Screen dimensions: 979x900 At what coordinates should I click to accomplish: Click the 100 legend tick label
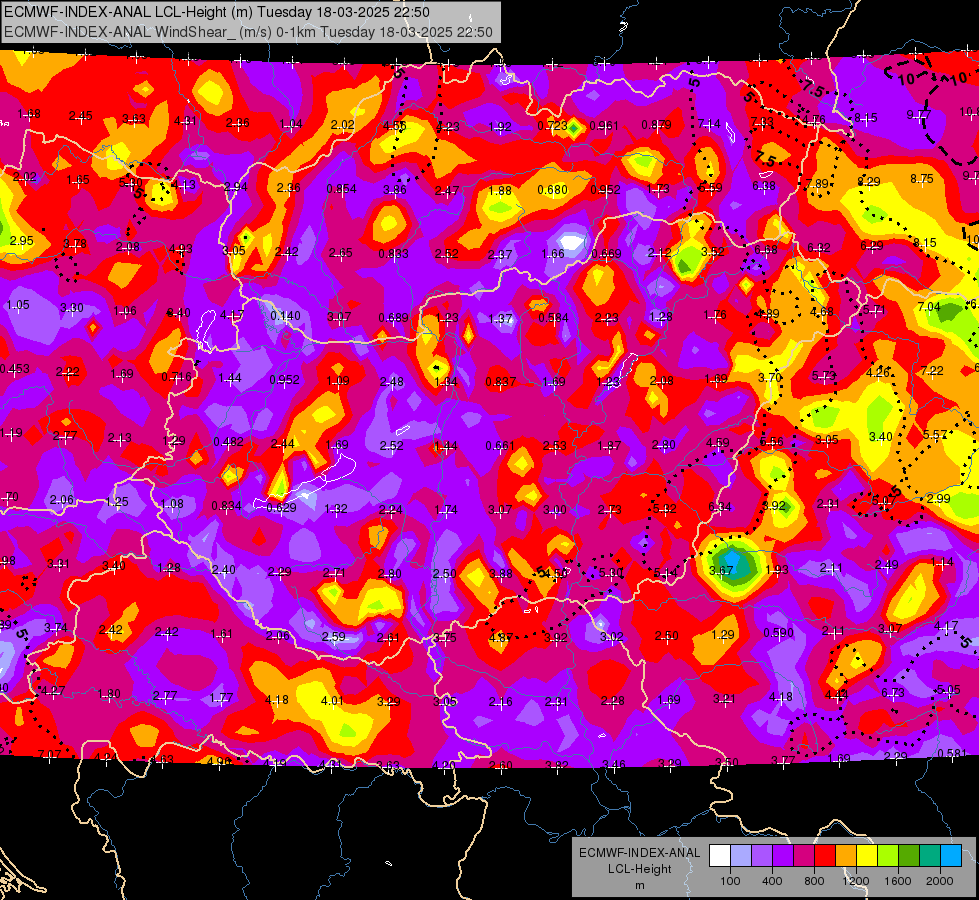[730, 881]
